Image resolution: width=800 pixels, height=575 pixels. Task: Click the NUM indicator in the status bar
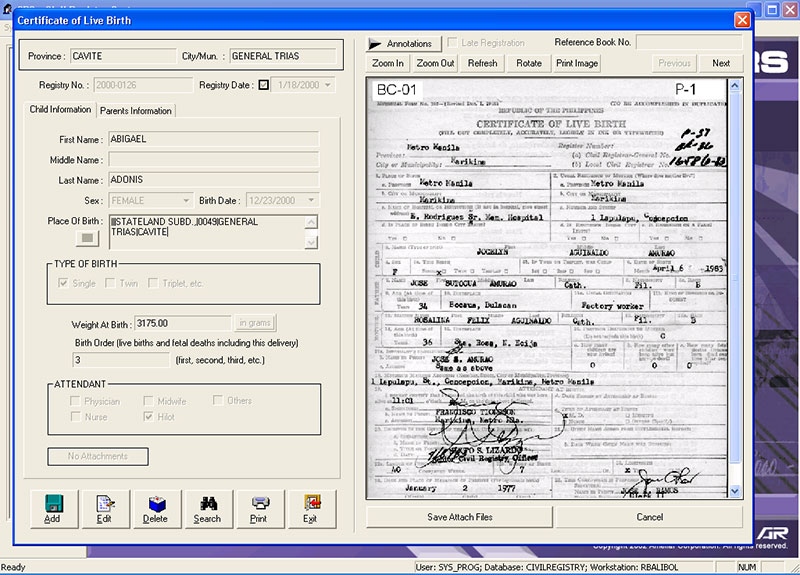[747, 567]
